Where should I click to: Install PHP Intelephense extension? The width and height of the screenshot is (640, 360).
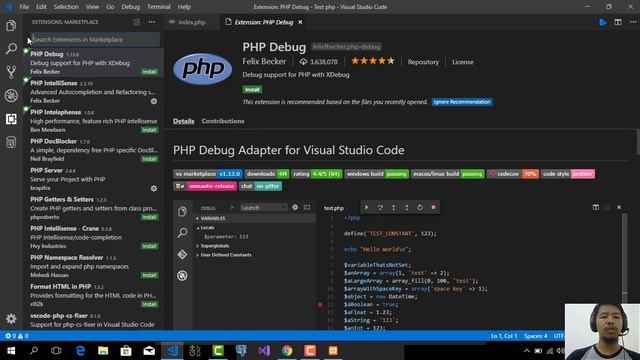click(x=149, y=130)
